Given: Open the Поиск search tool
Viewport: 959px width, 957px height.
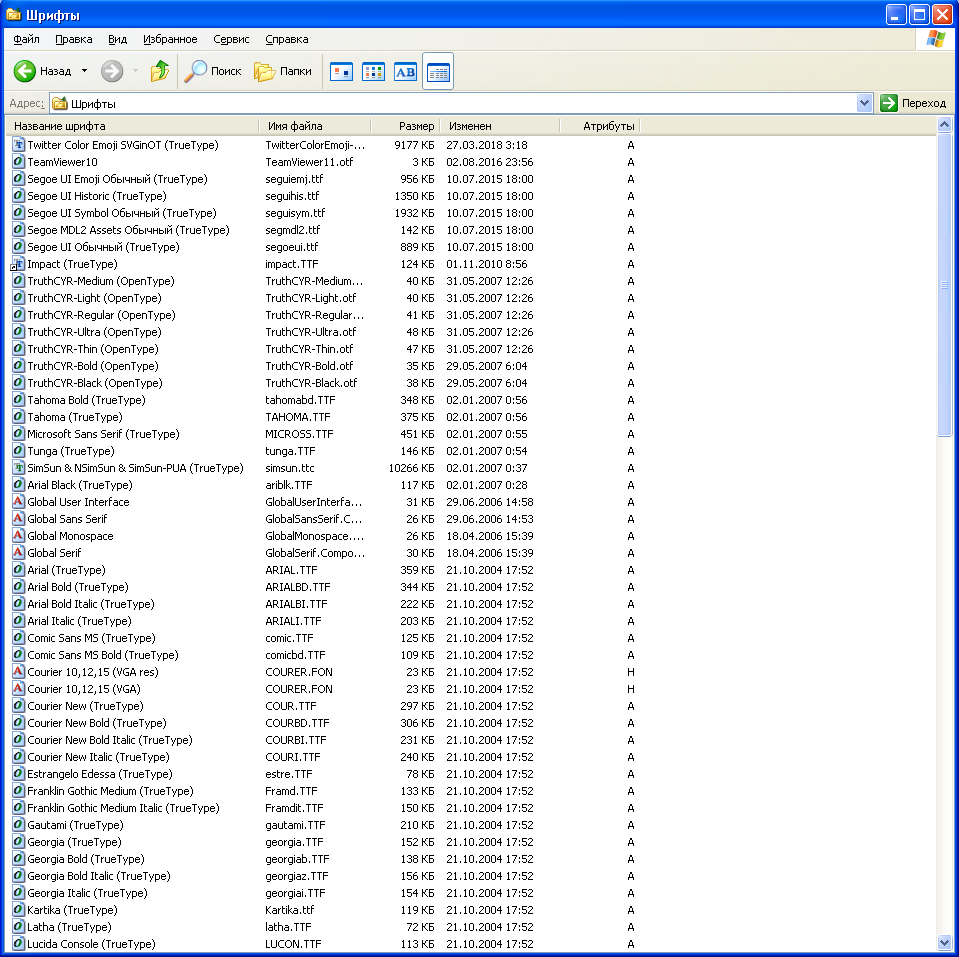Looking at the screenshot, I should click(x=213, y=71).
